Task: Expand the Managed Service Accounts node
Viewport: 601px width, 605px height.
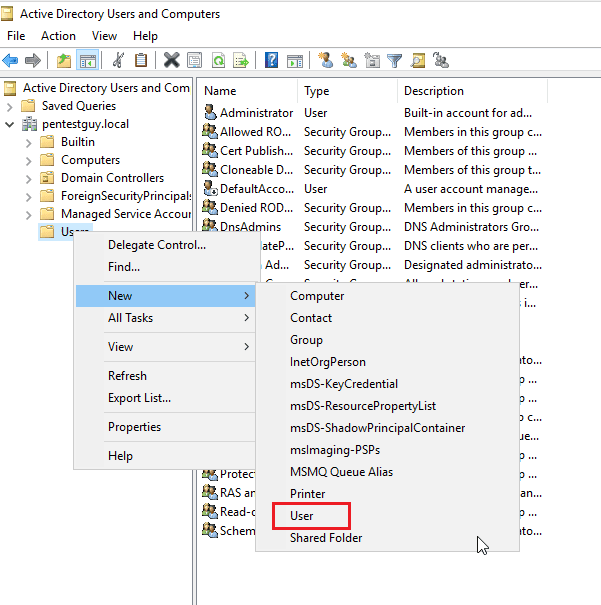Action: (29, 215)
